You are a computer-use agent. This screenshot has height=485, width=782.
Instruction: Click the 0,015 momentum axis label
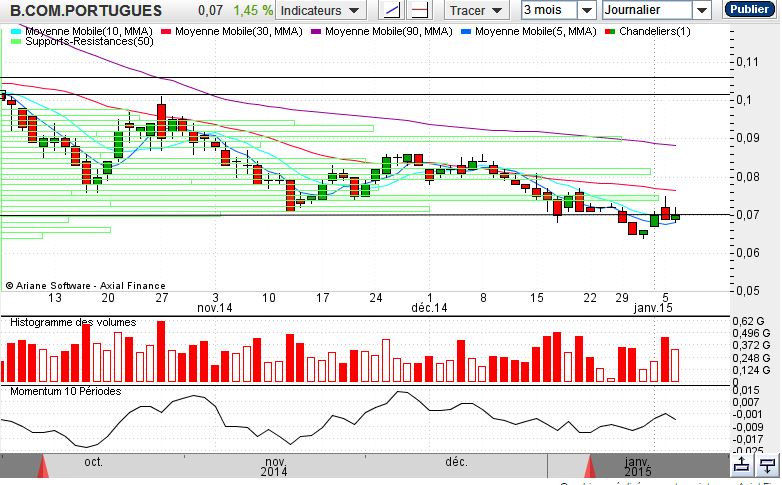[747, 390]
